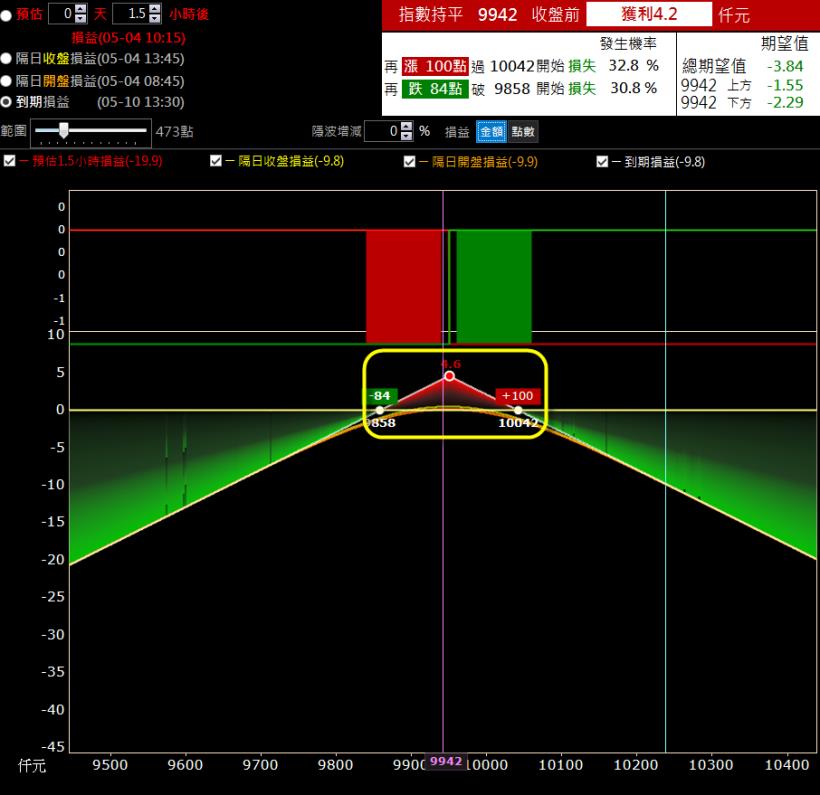
Task: Click the range slider thumb
Action: [x=64, y=130]
